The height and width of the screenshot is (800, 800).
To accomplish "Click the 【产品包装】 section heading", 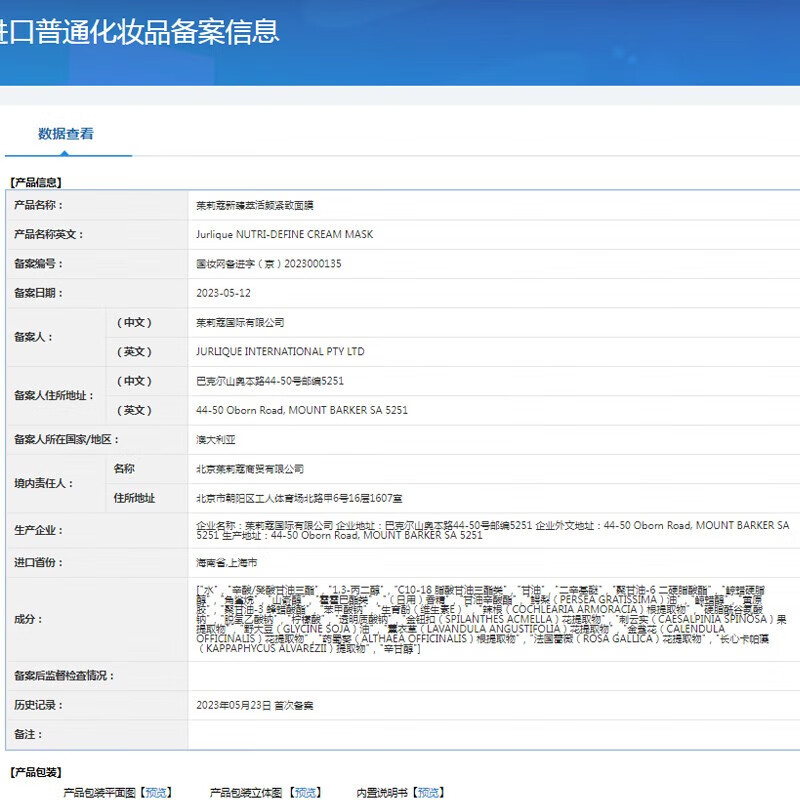I will tap(35, 772).
